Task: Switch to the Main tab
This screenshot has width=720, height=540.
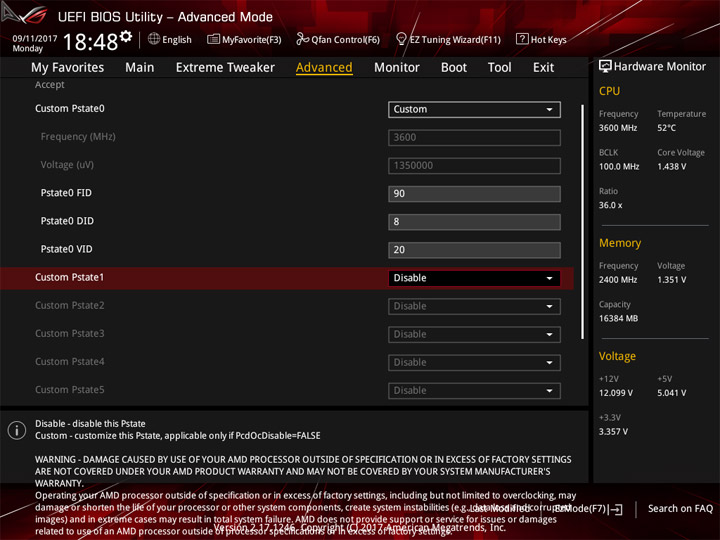Action: (140, 68)
